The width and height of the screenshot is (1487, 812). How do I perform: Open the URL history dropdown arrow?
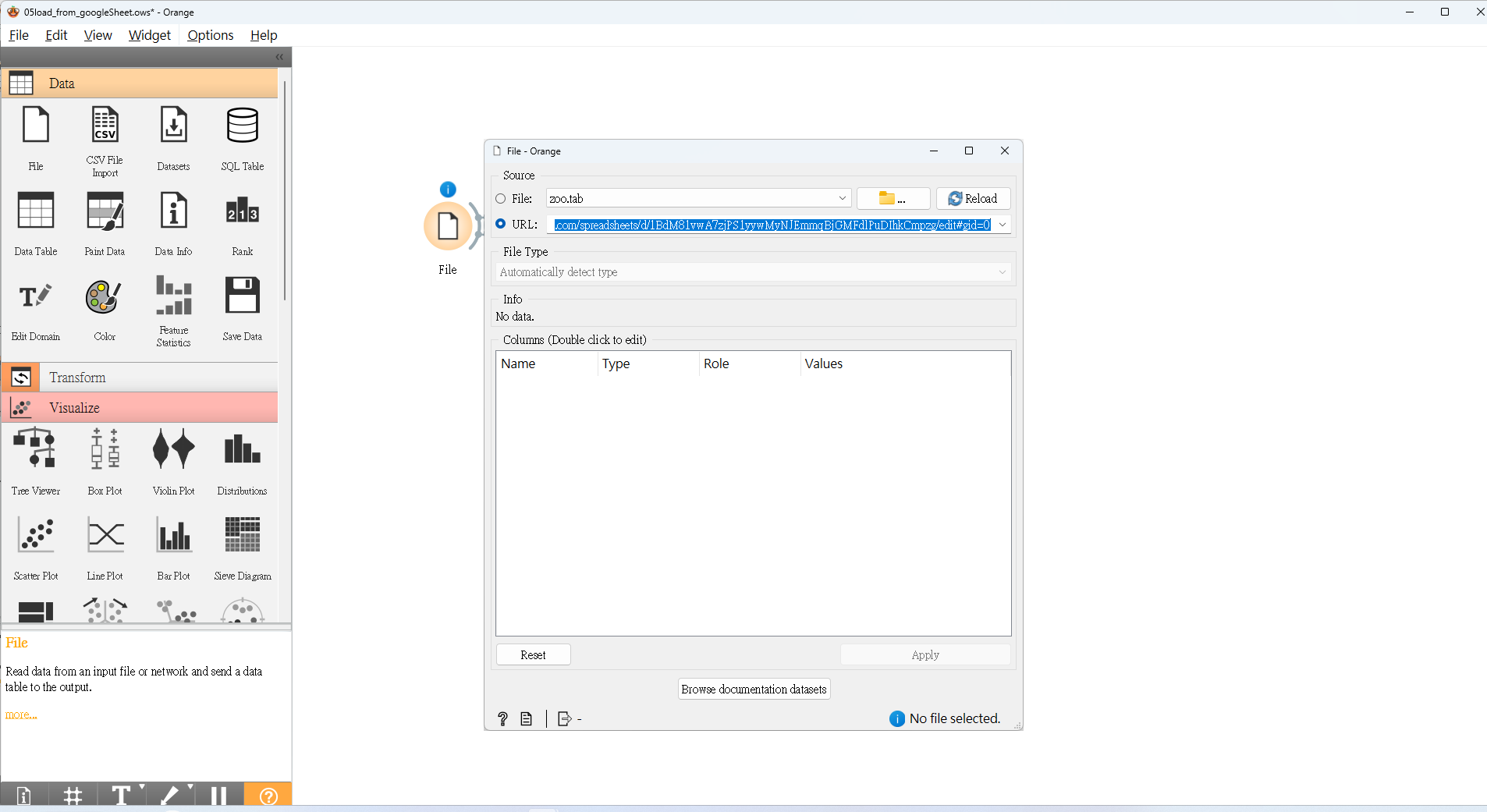point(1003,225)
